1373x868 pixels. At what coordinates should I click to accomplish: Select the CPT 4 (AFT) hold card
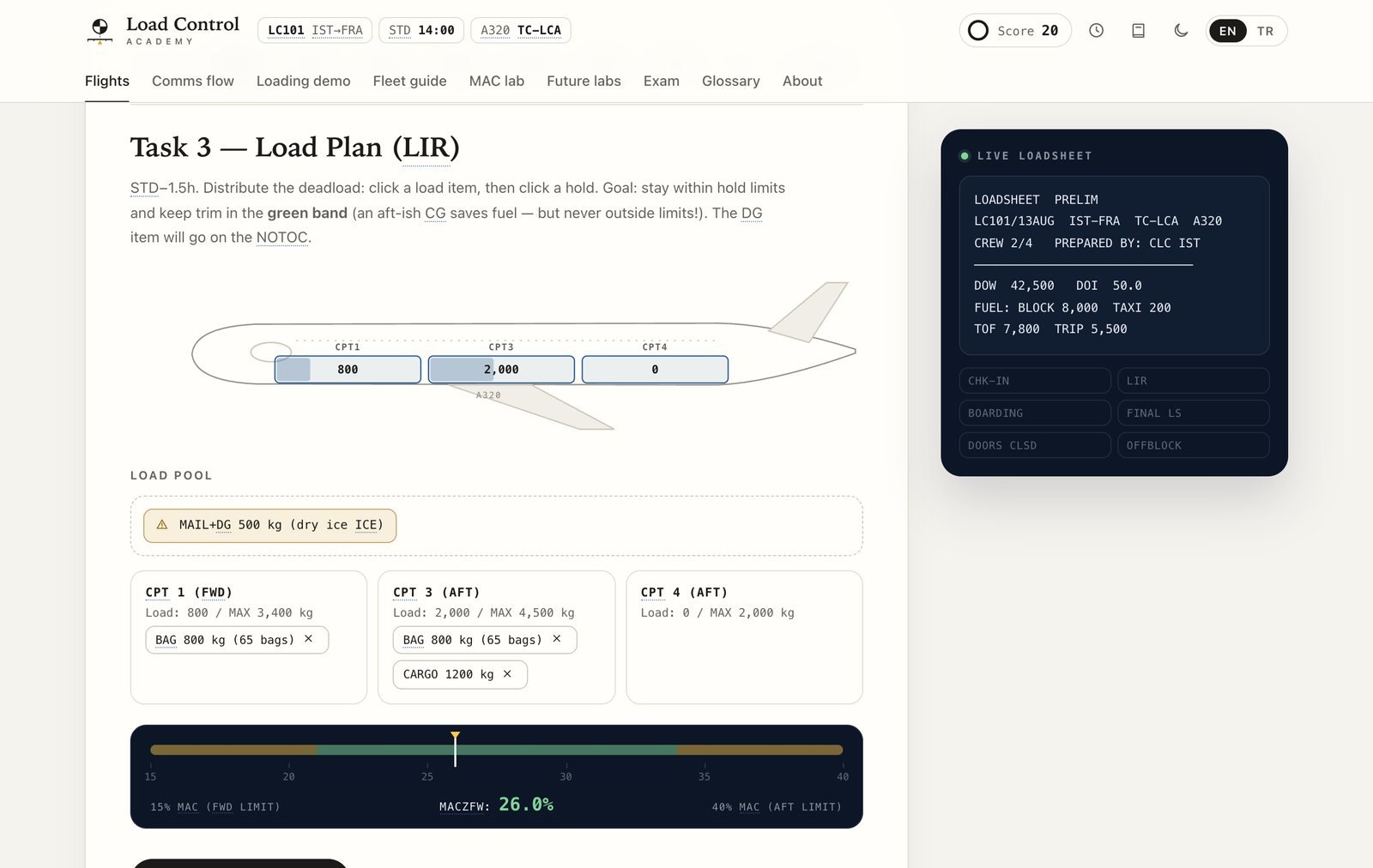pos(745,637)
